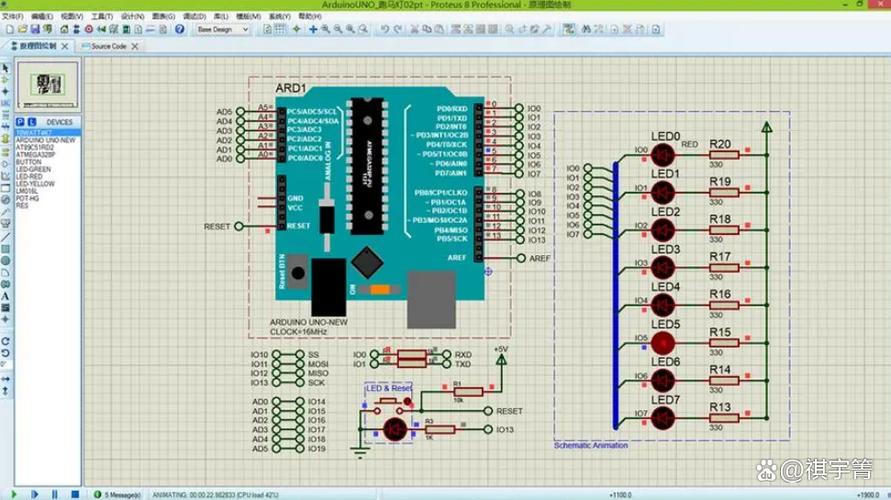Image resolution: width=891 pixels, height=500 pixels.
Task: Close the Source Code tab
Action: click(135, 47)
